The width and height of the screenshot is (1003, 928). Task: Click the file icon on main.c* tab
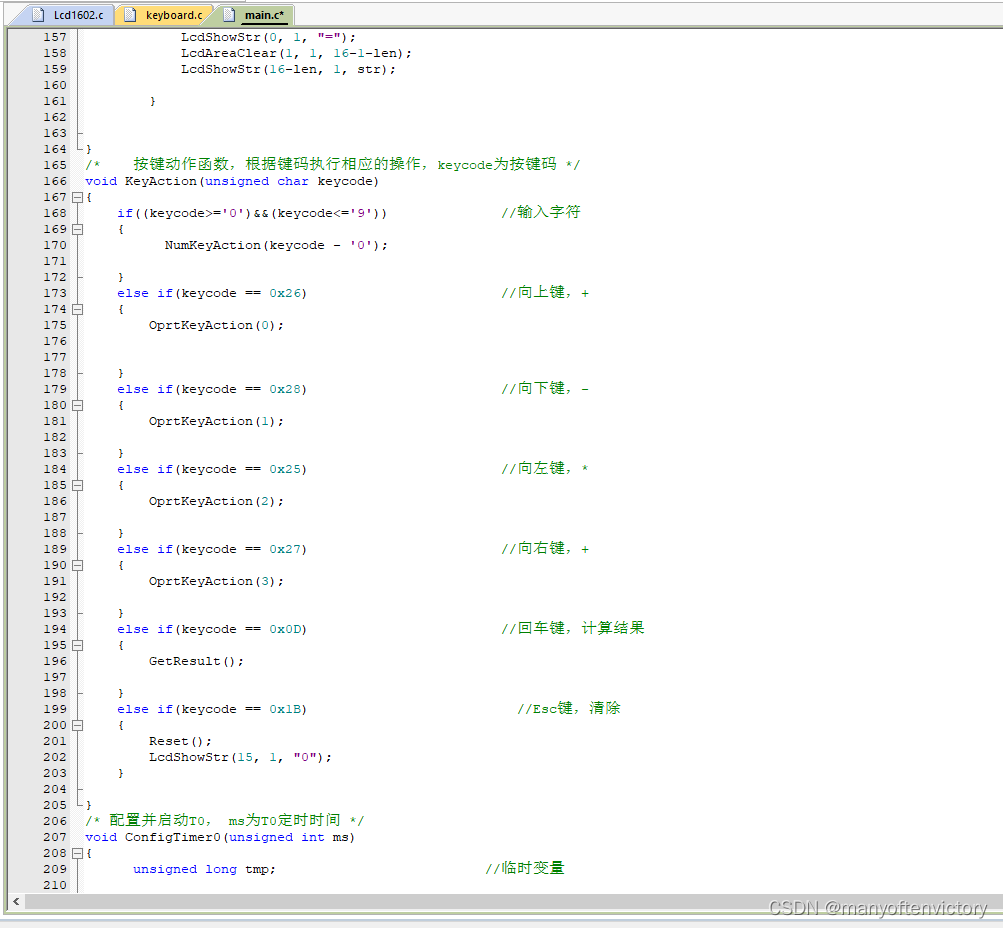tap(229, 15)
